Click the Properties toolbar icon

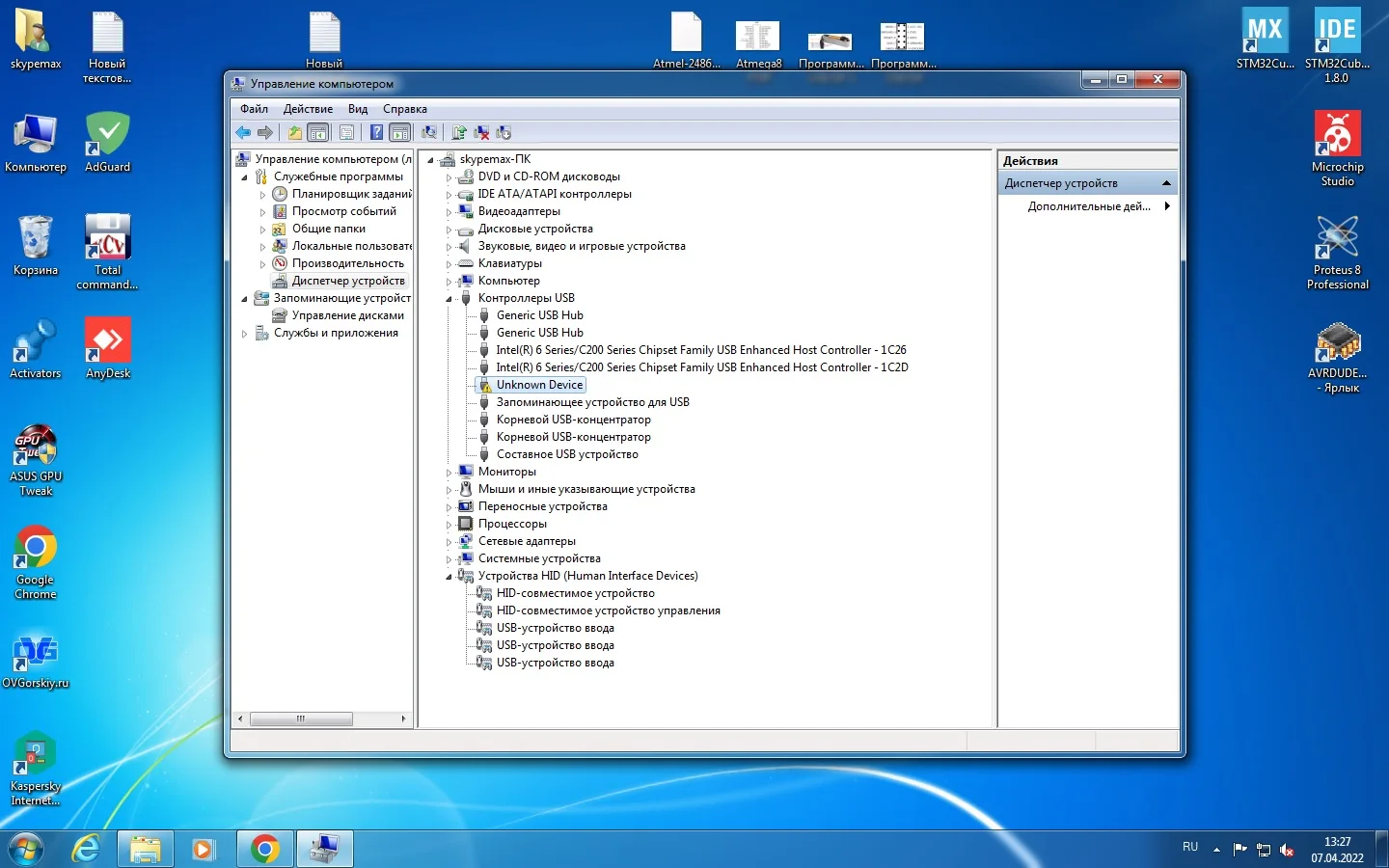click(346, 133)
